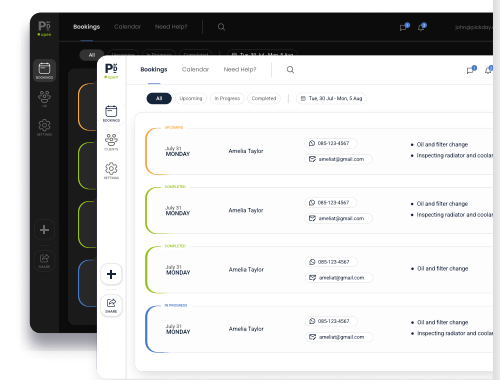Click the email chip in the In Progress booking
This screenshot has height=380, width=500.
click(339, 337)
